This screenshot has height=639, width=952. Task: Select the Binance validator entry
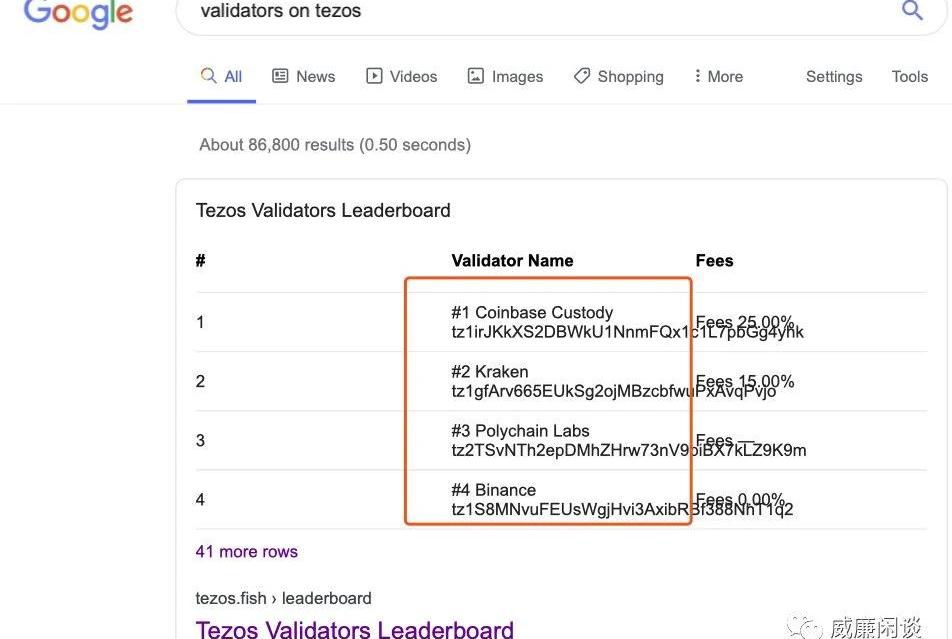tap(622, 499)
